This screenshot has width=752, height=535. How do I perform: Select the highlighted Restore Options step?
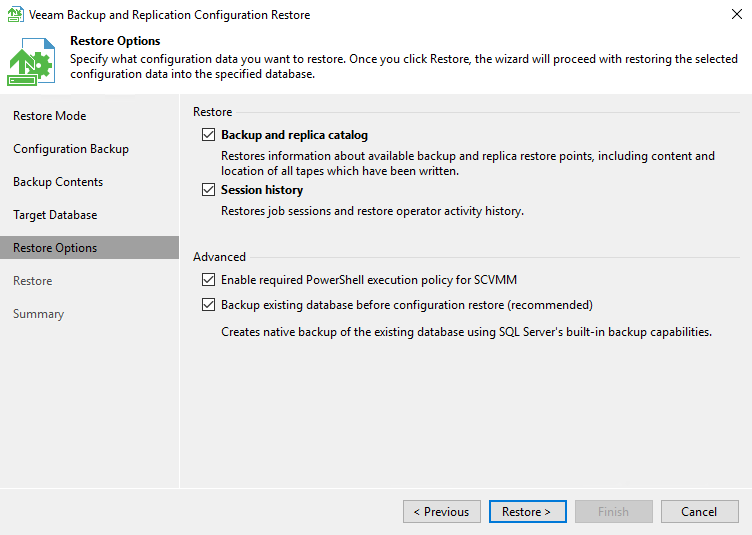point(55,248)
